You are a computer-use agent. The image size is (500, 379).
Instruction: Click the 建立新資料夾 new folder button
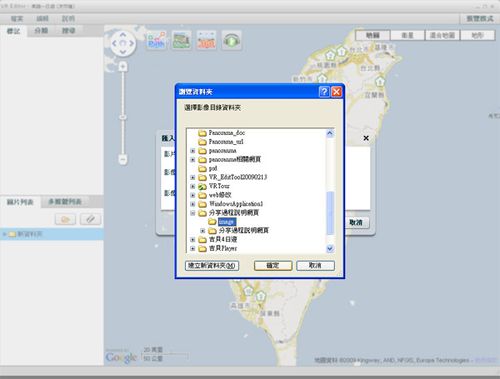pos(212,265)
